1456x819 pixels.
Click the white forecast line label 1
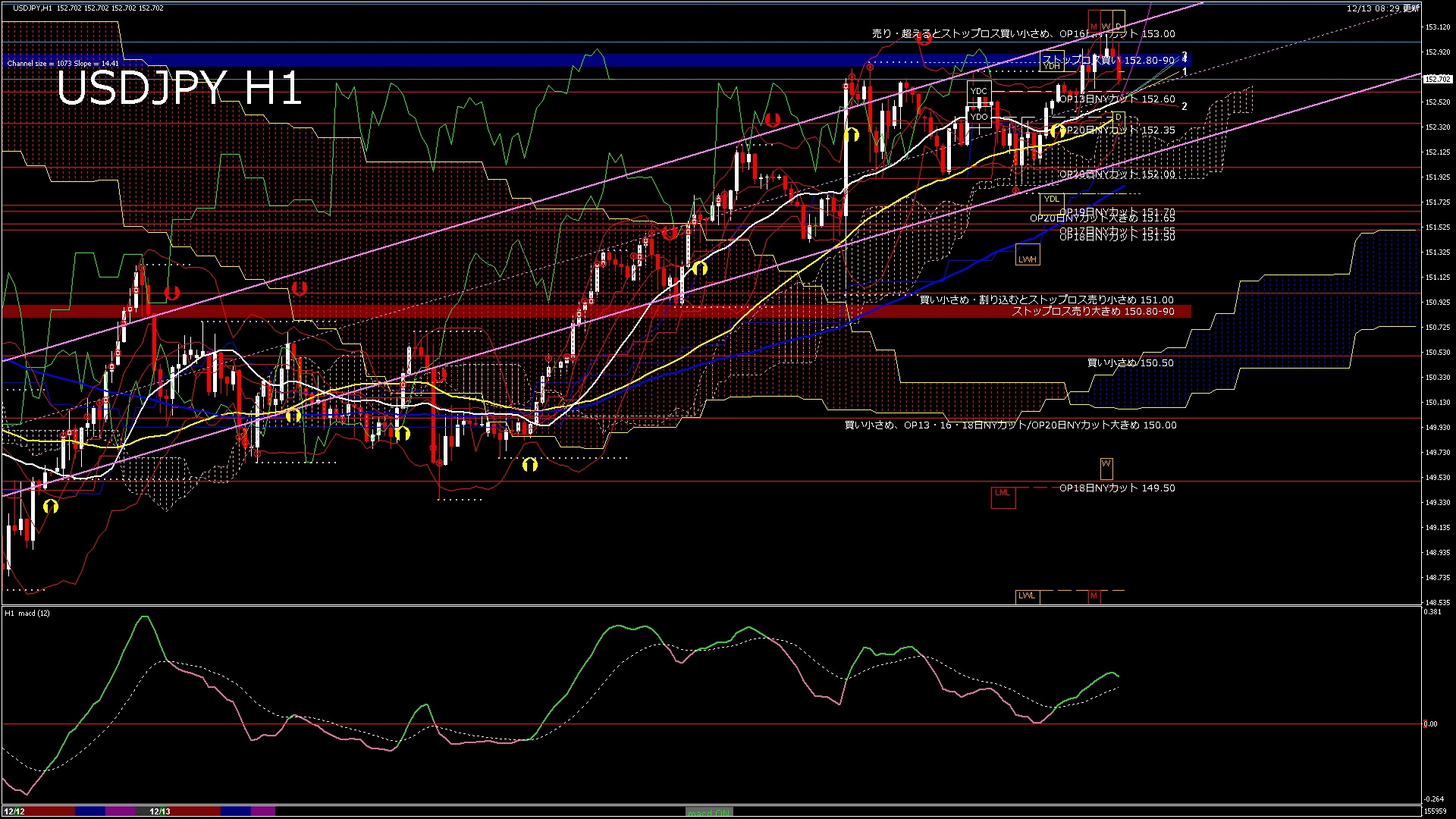click(x=1185, y=72)
